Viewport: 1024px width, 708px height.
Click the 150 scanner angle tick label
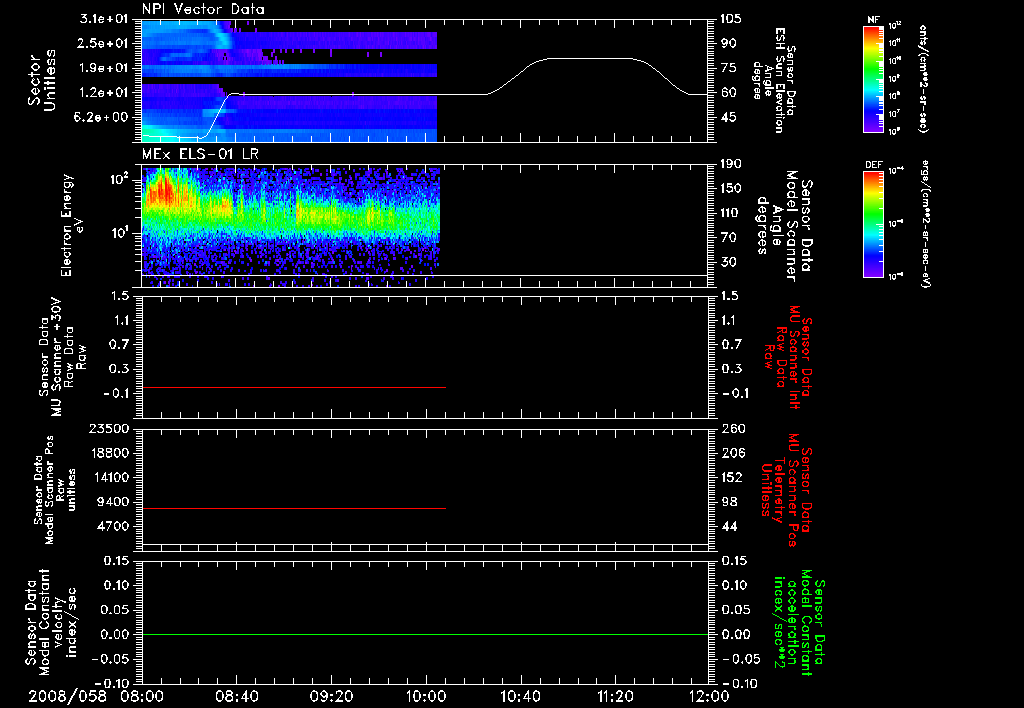coord(731,189)
